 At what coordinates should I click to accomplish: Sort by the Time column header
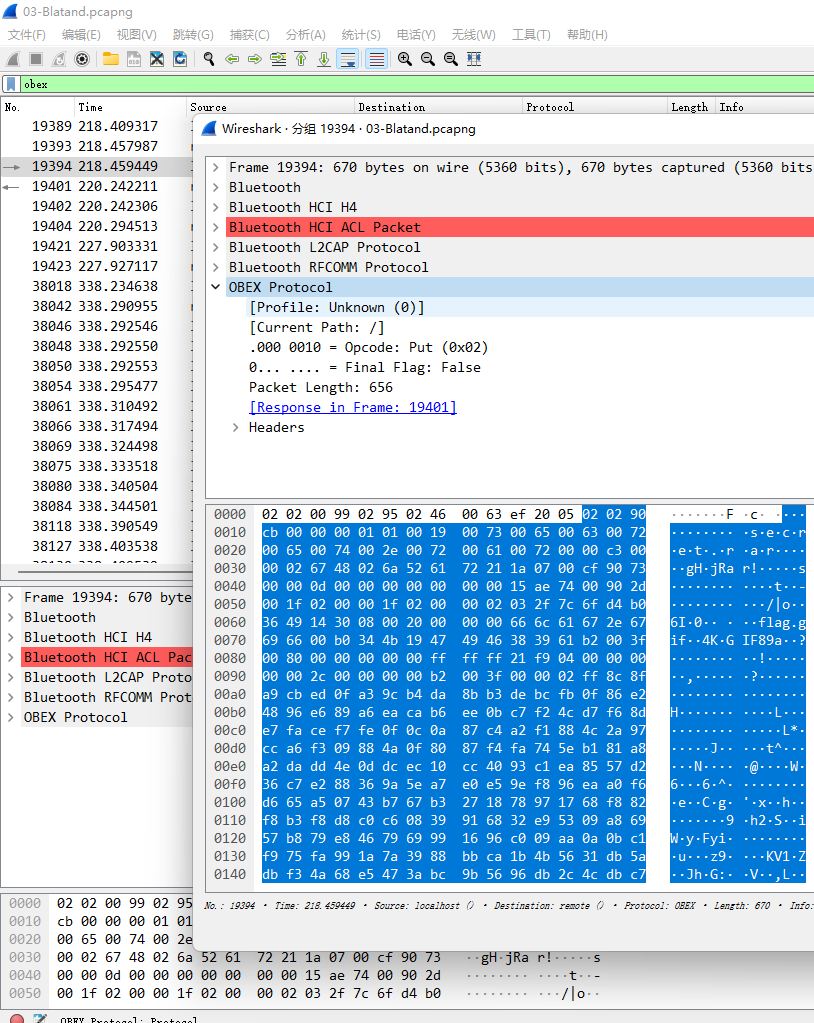130,107
